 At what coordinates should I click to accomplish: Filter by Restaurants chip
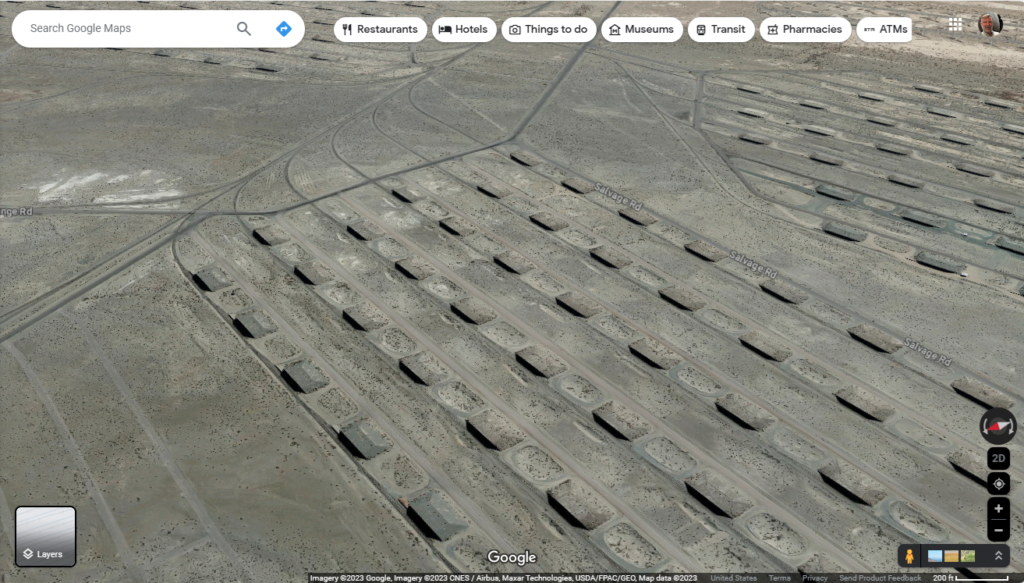(x=380, y=29)
